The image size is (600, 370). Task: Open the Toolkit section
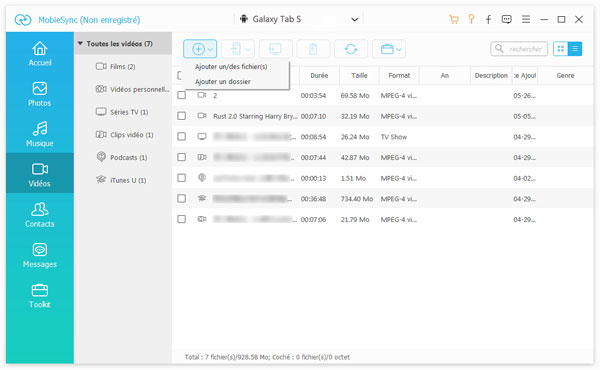click(x=40, y=296)
